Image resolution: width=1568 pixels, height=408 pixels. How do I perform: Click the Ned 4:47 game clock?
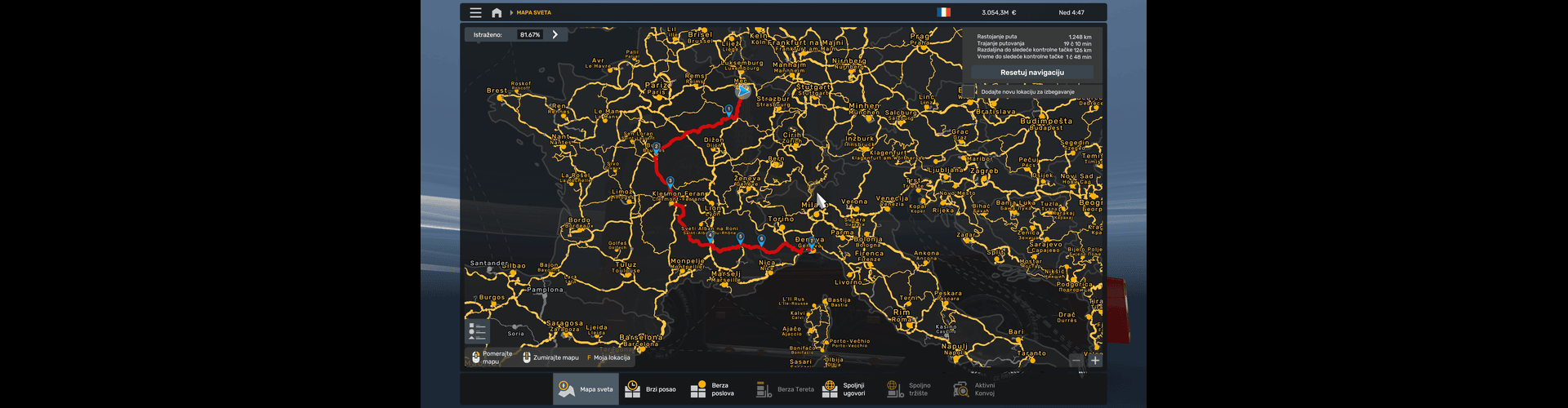click(x=1071, y=13)
